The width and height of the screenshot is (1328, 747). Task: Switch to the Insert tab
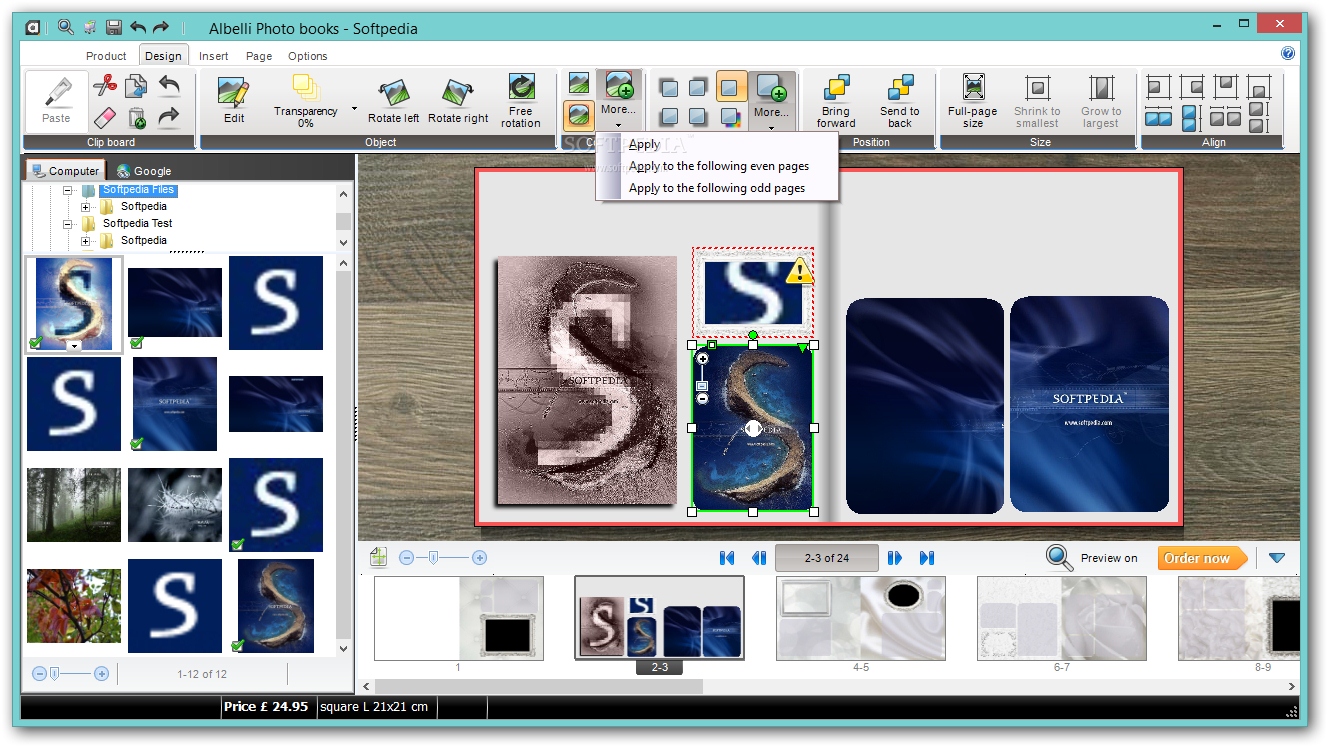pyautogui.click(x=214, y=56)
